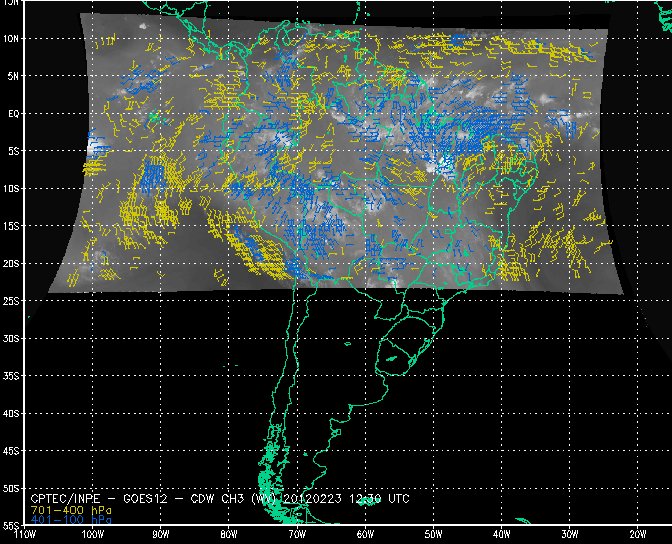This screenshot has height=544, width=672.
Task: Click the 40W longitude axis label
Action: point(501,535)
